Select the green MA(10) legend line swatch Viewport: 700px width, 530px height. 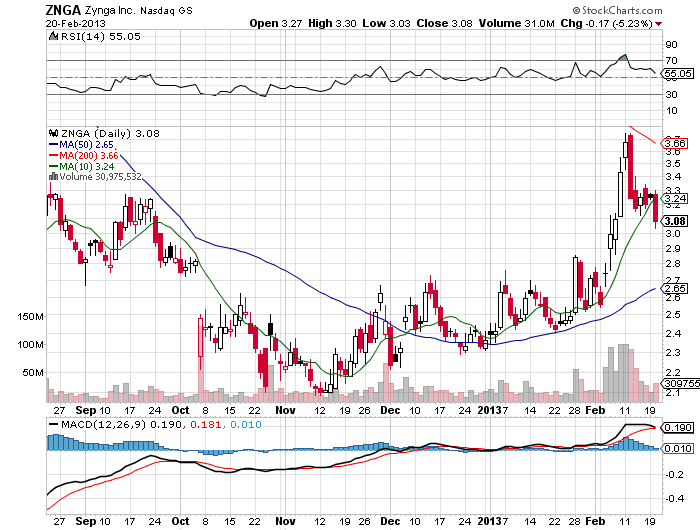pos(53,167)
